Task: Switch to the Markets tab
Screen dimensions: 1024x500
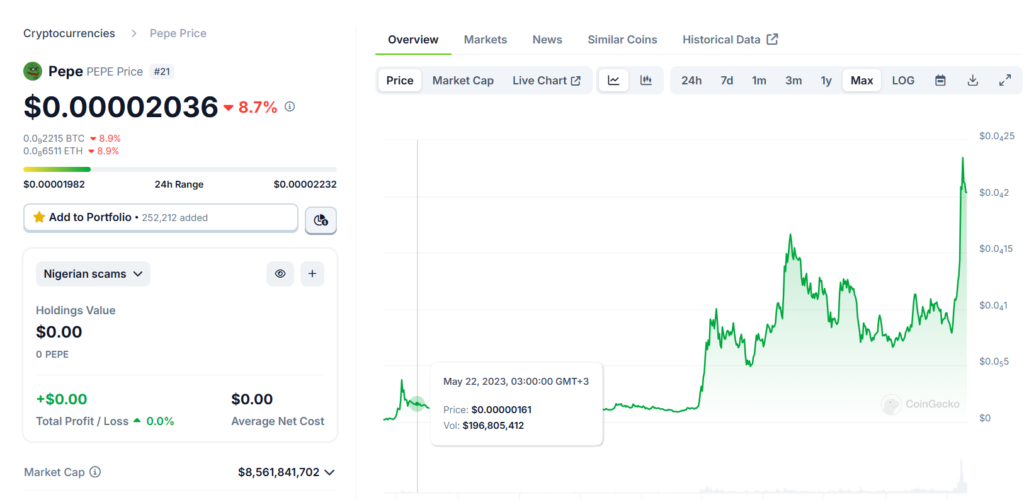Action: tap(485, 39)
